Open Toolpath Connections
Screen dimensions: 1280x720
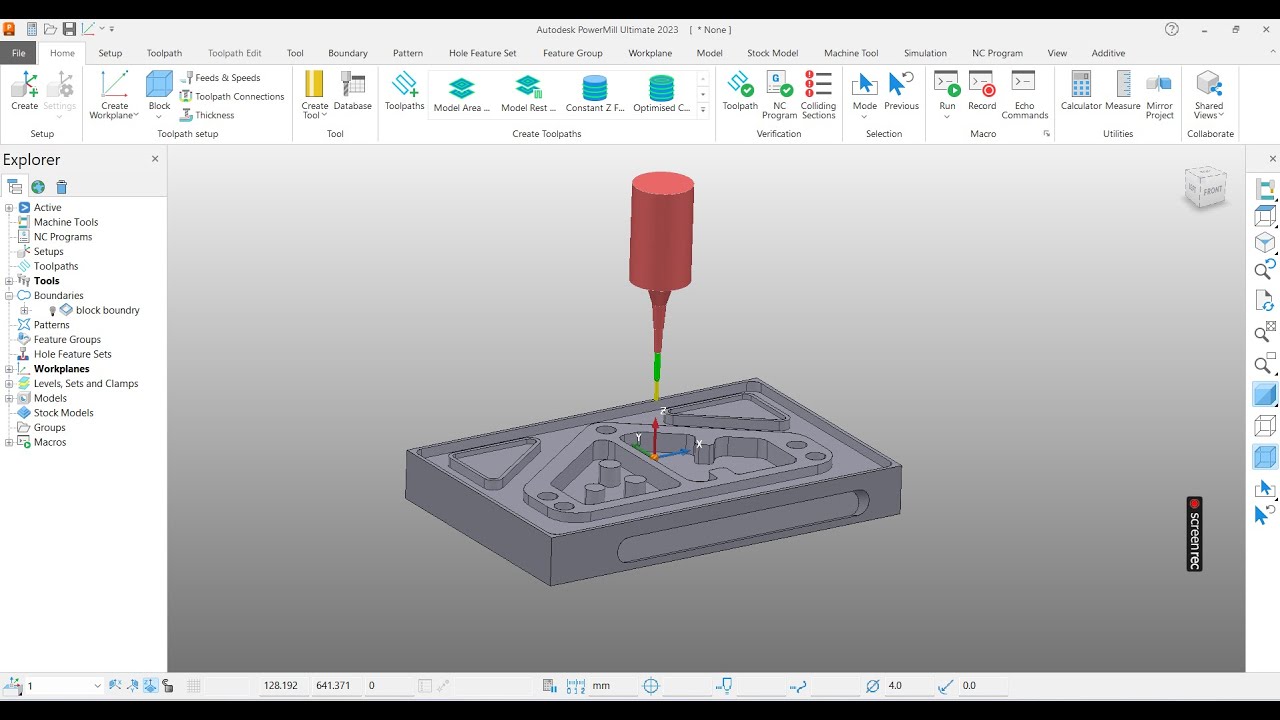pos(231,96)
